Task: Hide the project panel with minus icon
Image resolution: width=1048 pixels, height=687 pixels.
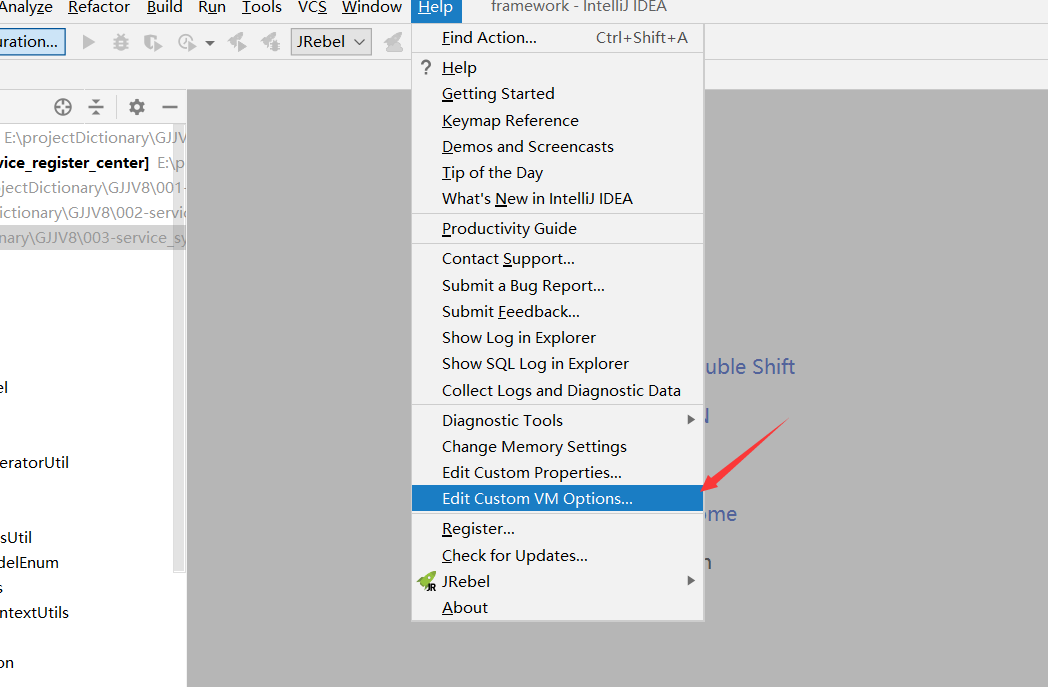Action: click(170, 107)
